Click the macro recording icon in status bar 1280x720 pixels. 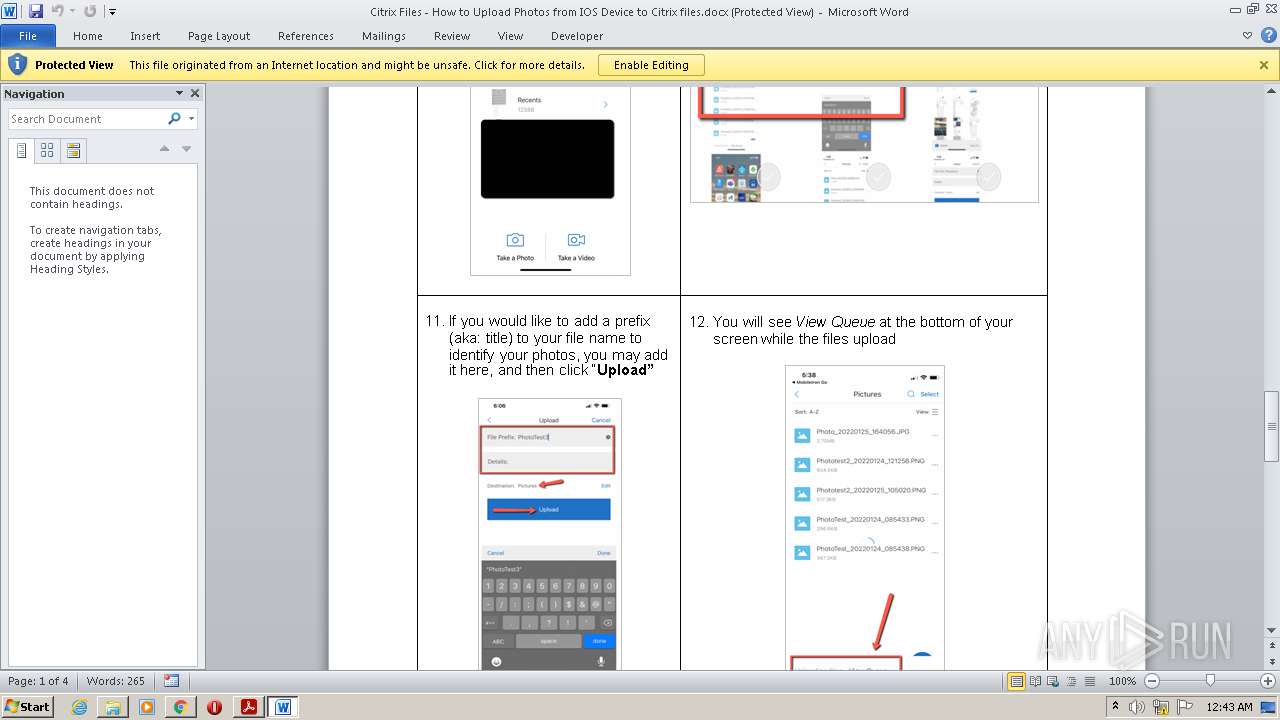point(171,681)
